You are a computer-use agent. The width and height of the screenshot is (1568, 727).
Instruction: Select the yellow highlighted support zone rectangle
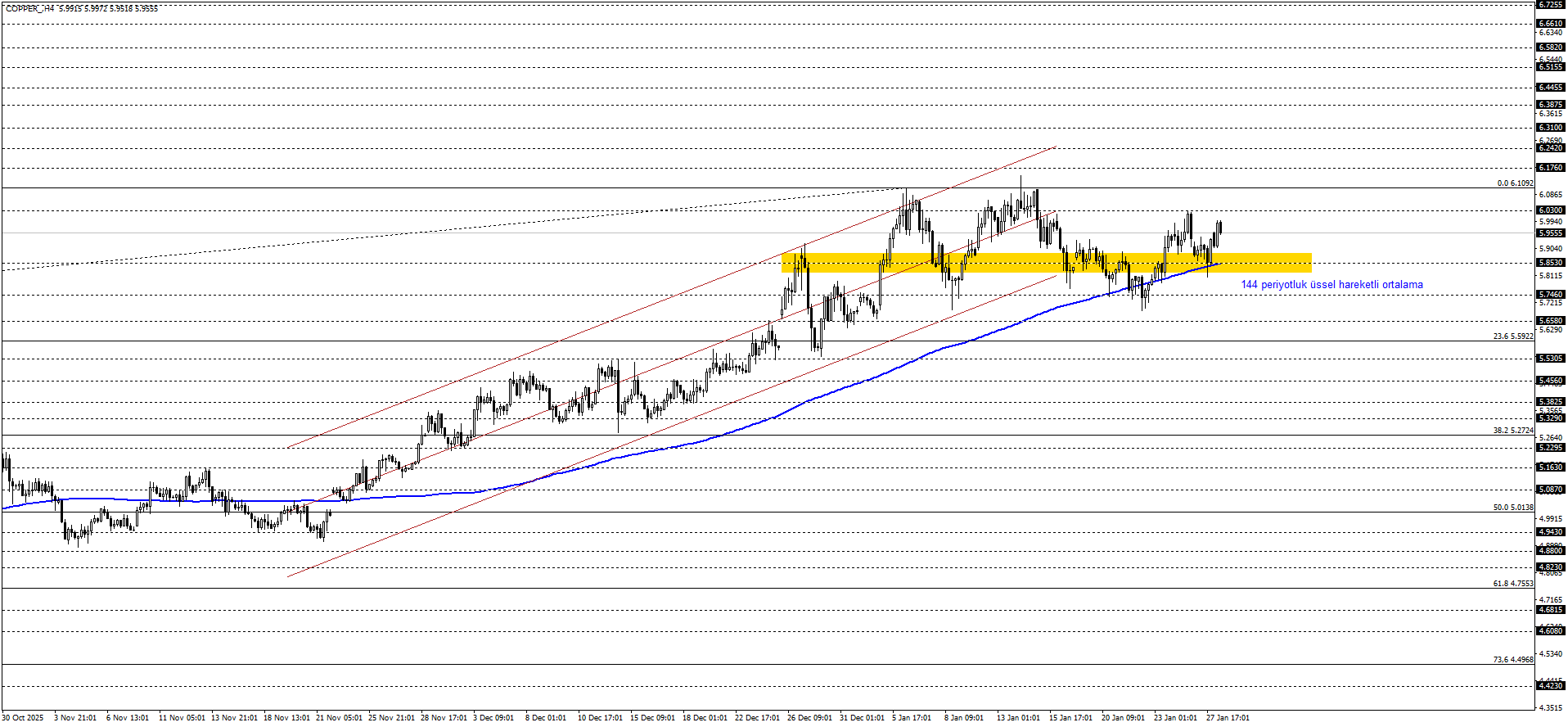[x=1046, y=263]
